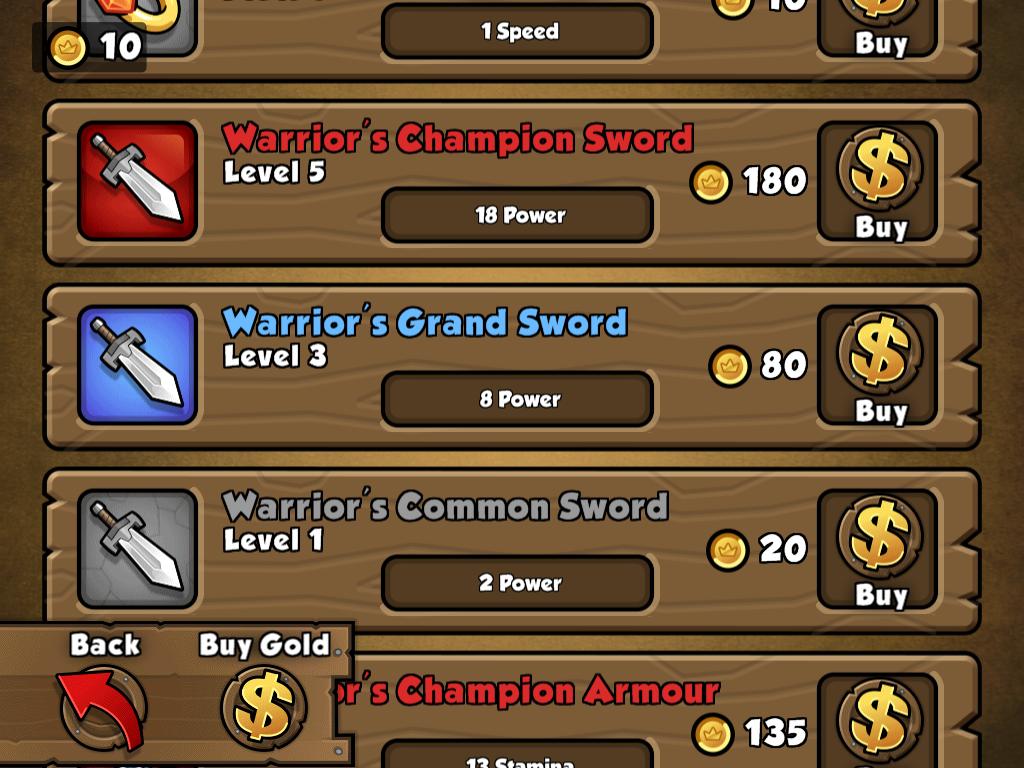Viewport: 1024px width, 768px height.
Task: Click the 8 Power stat bar
Action: [x=517, y=400]
